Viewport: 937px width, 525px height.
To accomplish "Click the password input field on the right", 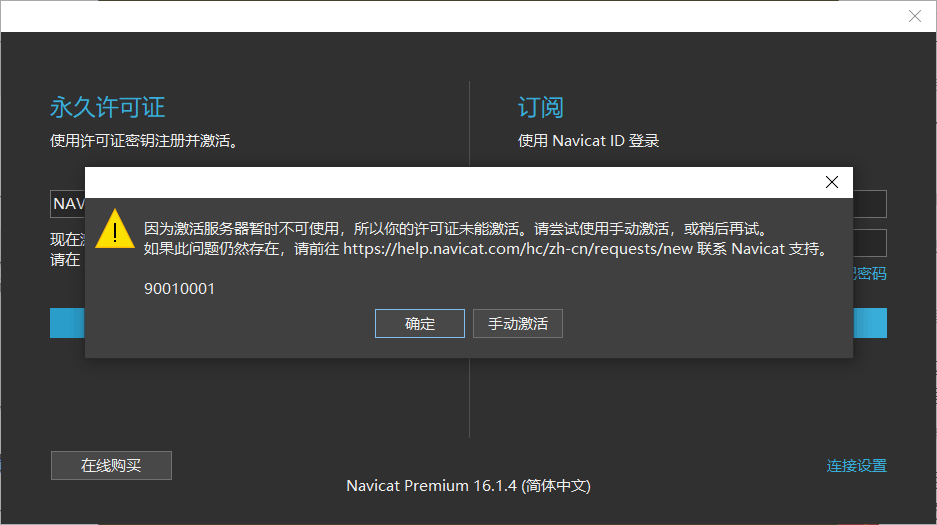I will (x=869, y=243).
